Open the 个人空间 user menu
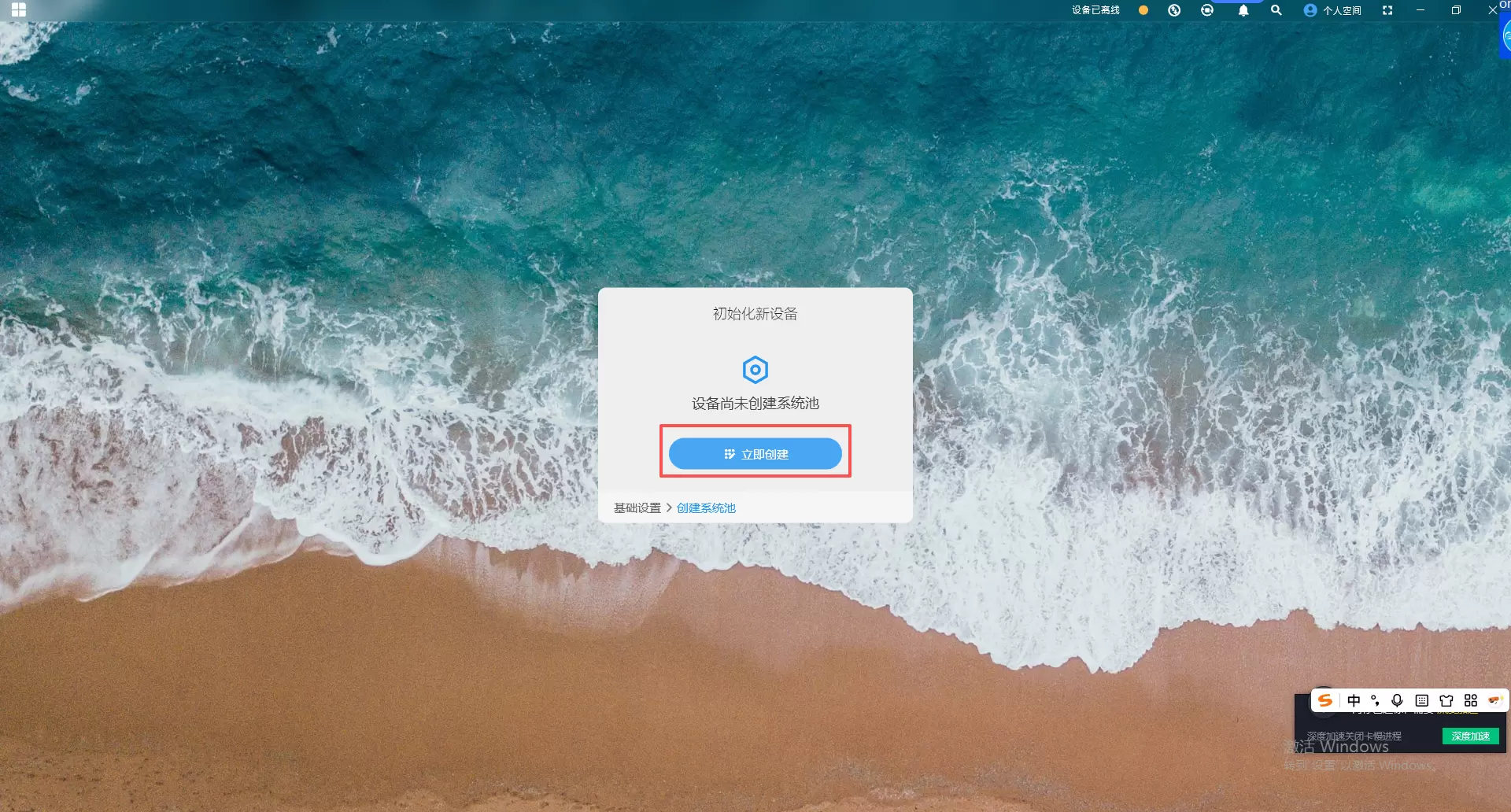This screenshot has width=1511, height=812. (x=1332, y=10)
